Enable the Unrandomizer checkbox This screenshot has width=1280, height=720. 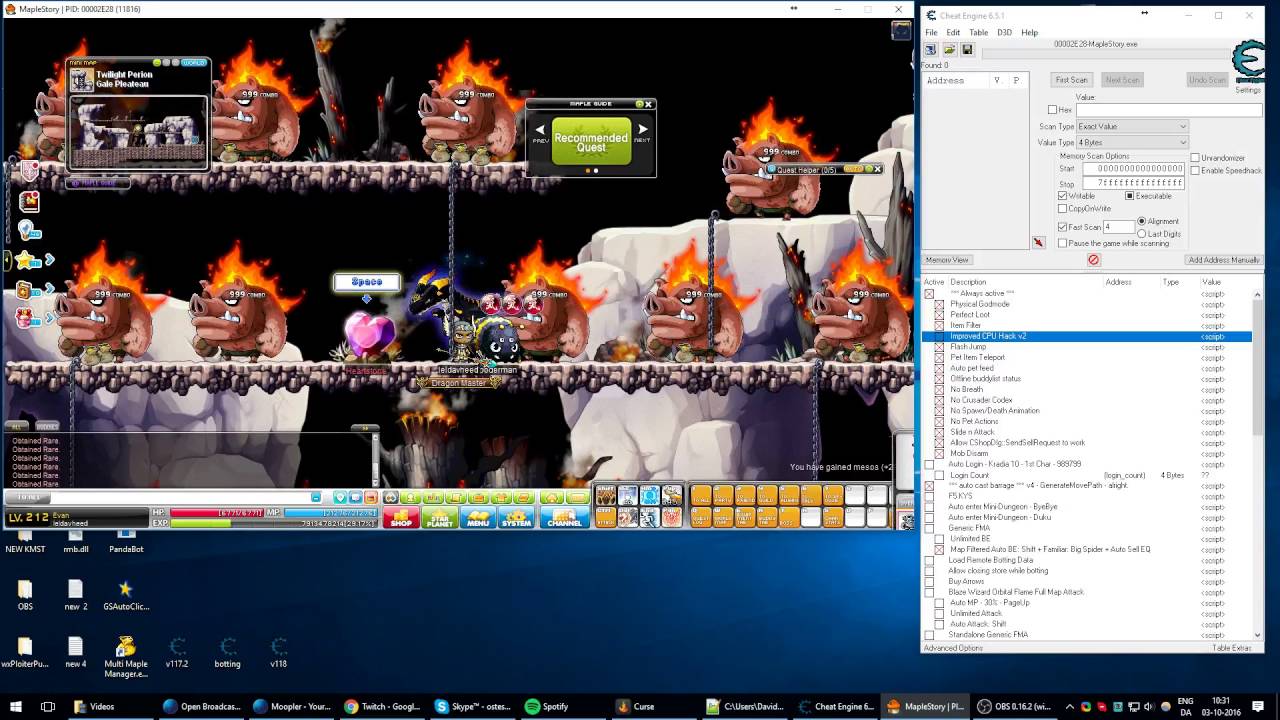click(x=1195, y=158)
